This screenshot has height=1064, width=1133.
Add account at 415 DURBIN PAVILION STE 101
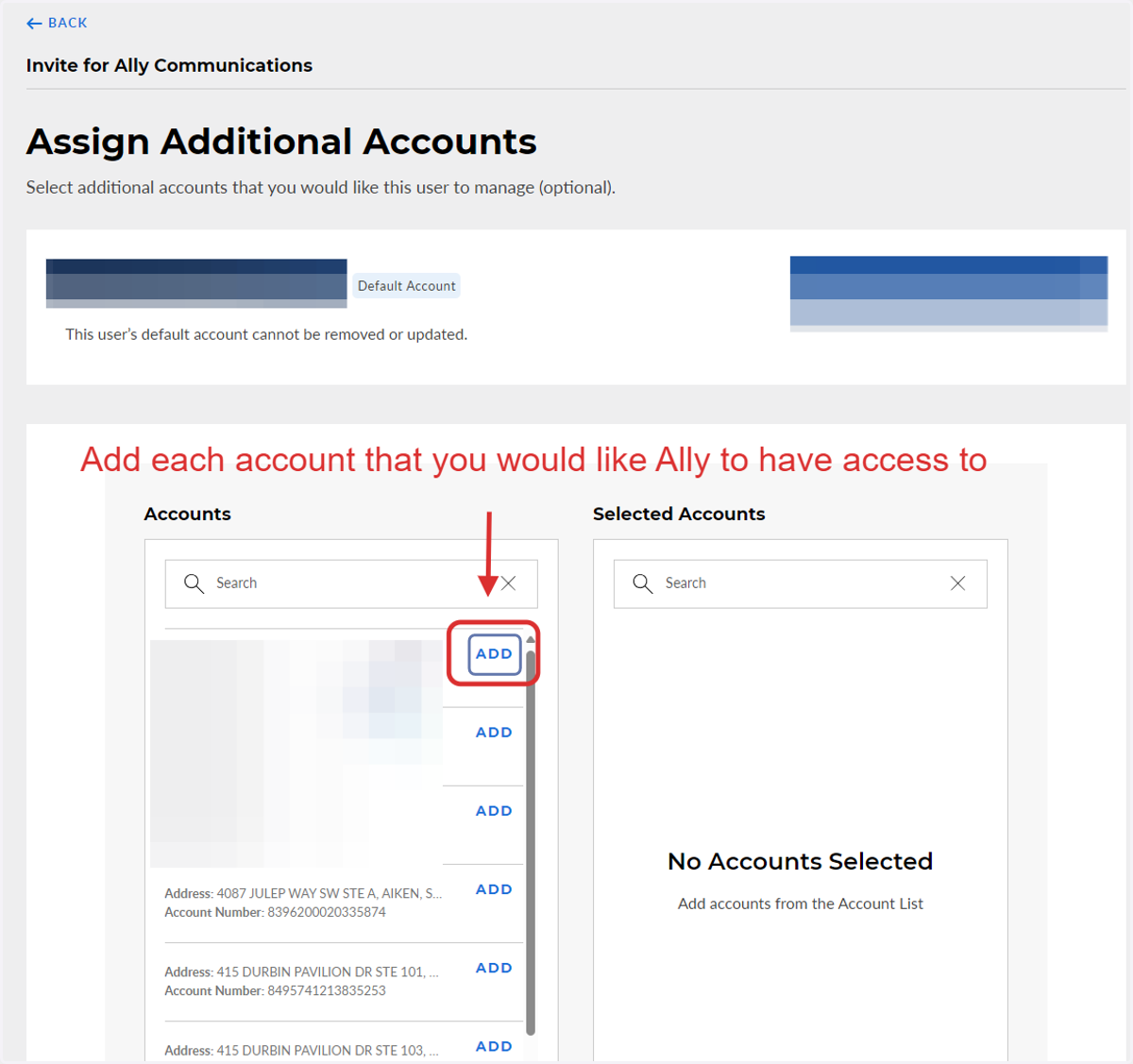(x=494, y=968)
